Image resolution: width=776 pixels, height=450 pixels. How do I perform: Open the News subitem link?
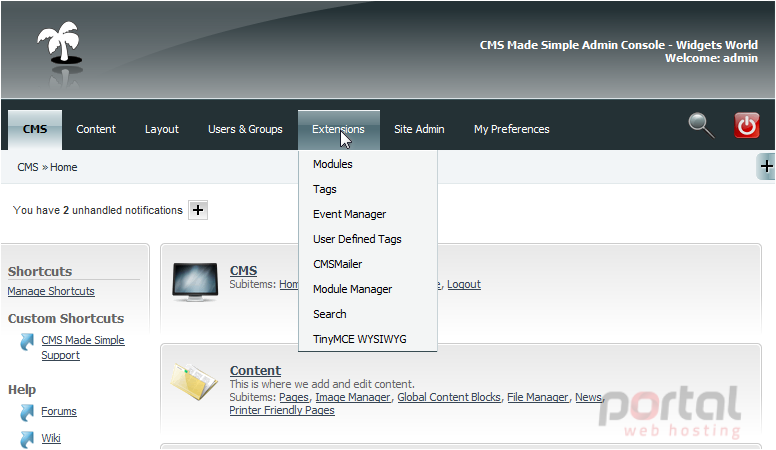(x=588, y=397)
